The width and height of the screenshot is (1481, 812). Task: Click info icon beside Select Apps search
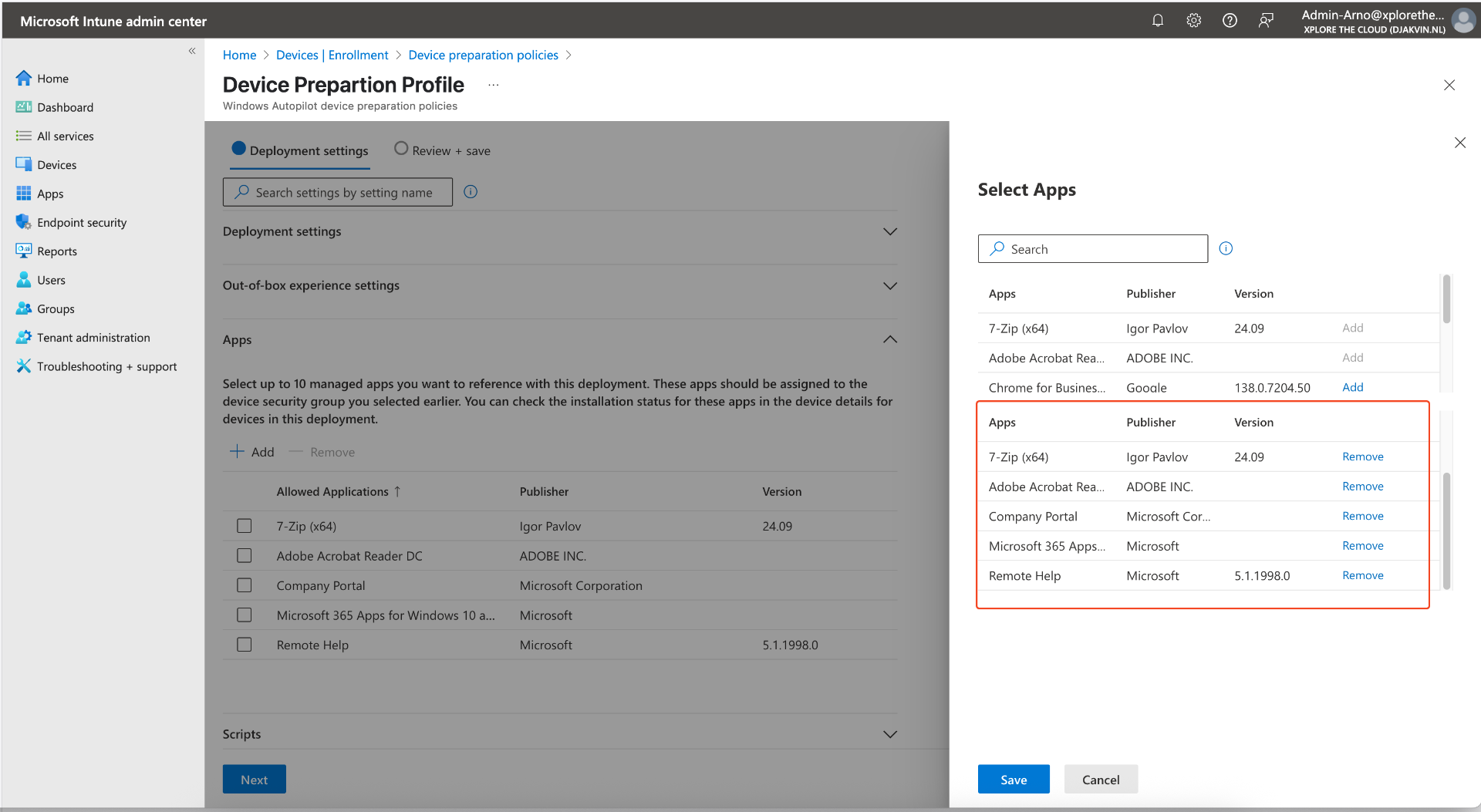pos(1226,248)
